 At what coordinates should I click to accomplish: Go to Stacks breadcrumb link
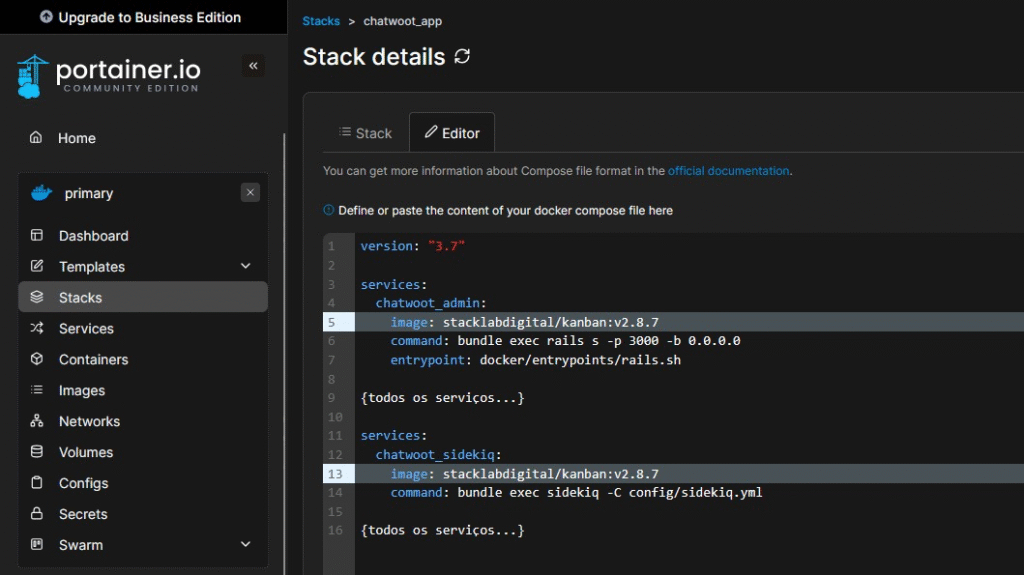[x=321, y=21]
